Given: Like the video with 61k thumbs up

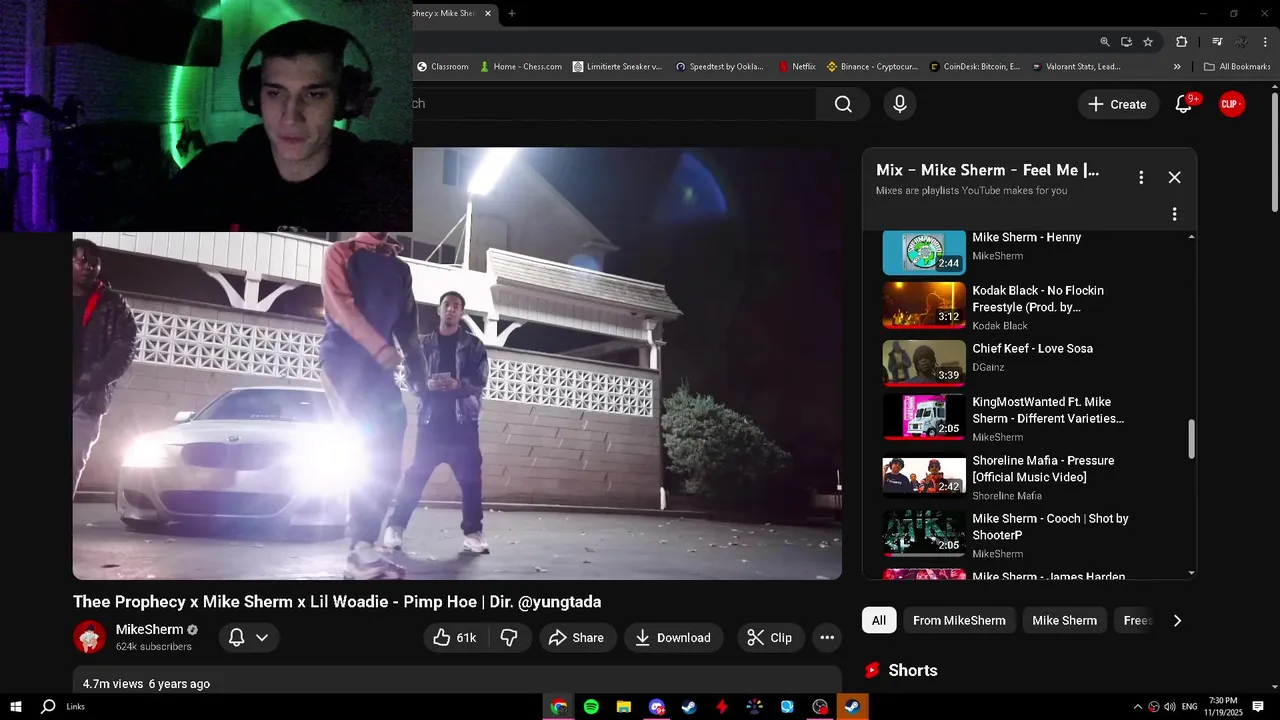Looking at the screenshot, I should click(x=454, y=638).
